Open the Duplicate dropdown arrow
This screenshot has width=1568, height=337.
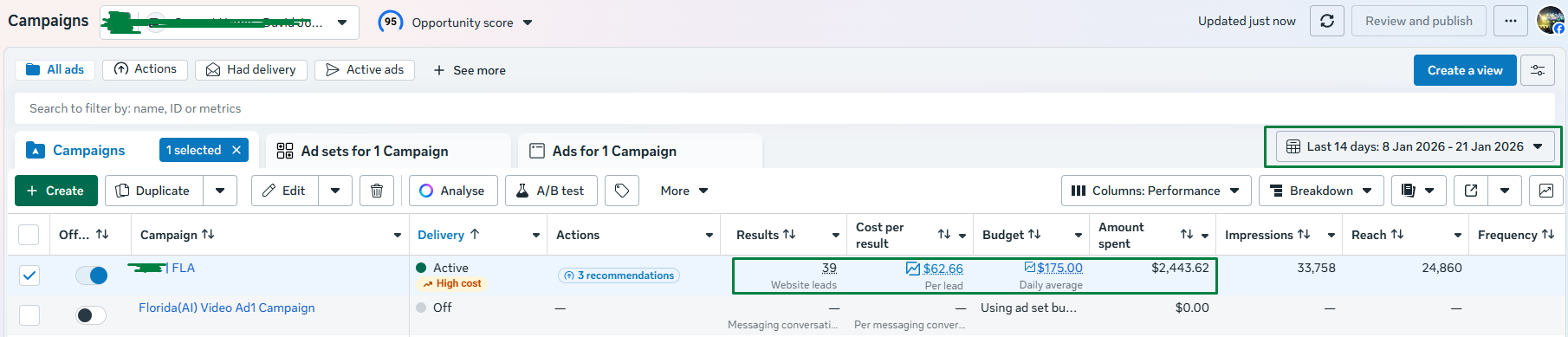coord(220,191)
